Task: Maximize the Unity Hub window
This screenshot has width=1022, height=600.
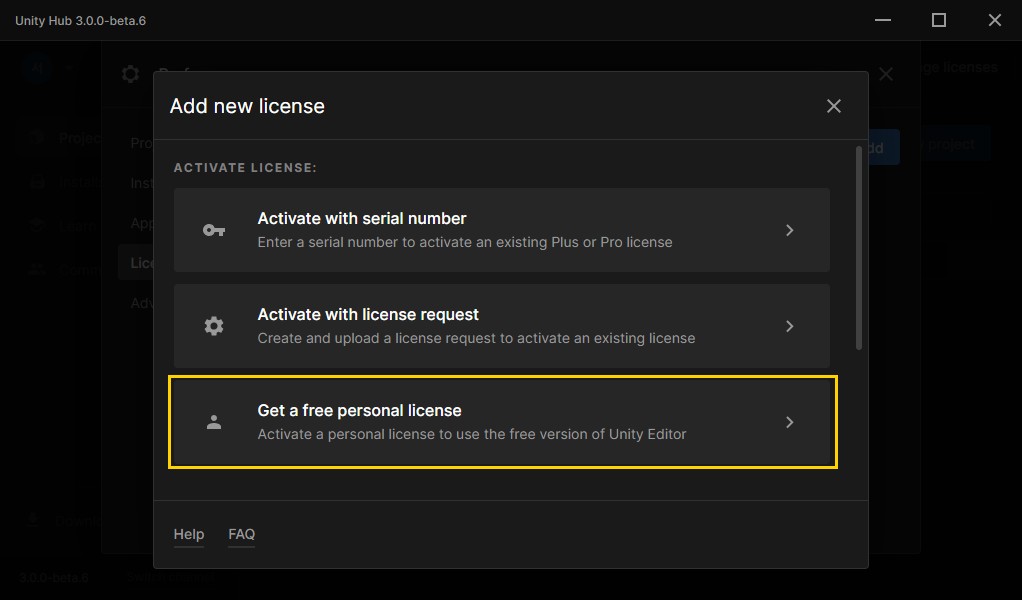Action: coord(939,20)
